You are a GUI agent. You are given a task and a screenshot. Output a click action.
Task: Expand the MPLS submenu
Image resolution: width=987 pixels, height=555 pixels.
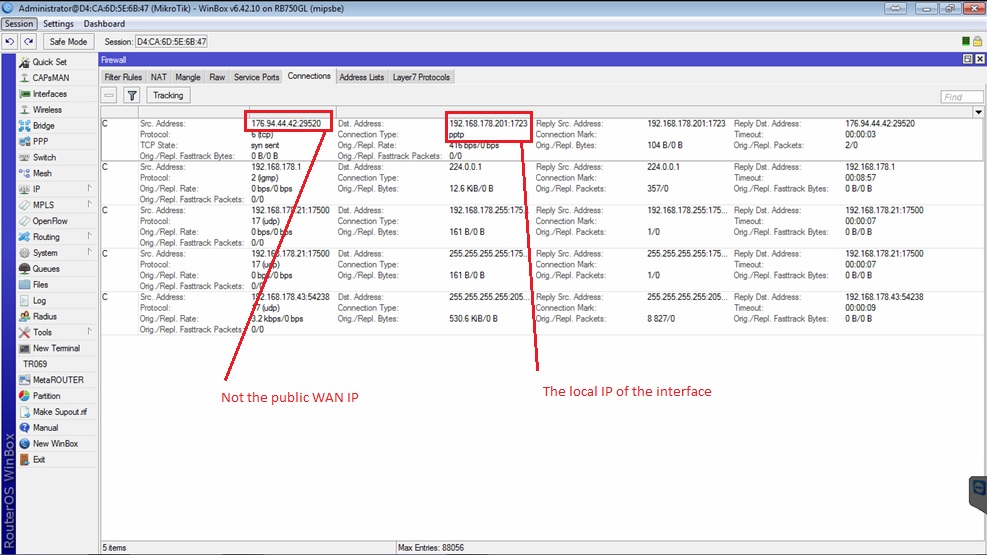coord(89,205)
